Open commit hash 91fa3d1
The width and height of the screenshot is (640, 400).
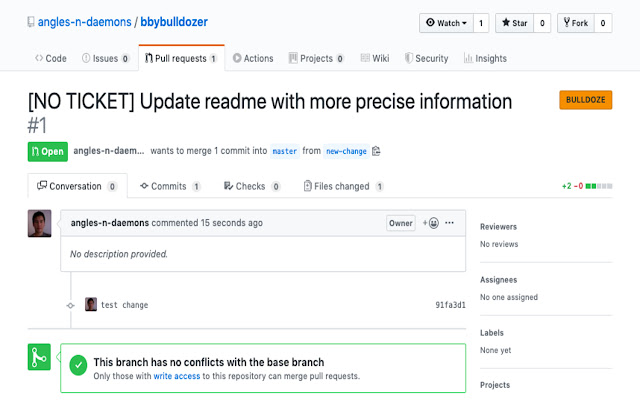pos(450,305)
